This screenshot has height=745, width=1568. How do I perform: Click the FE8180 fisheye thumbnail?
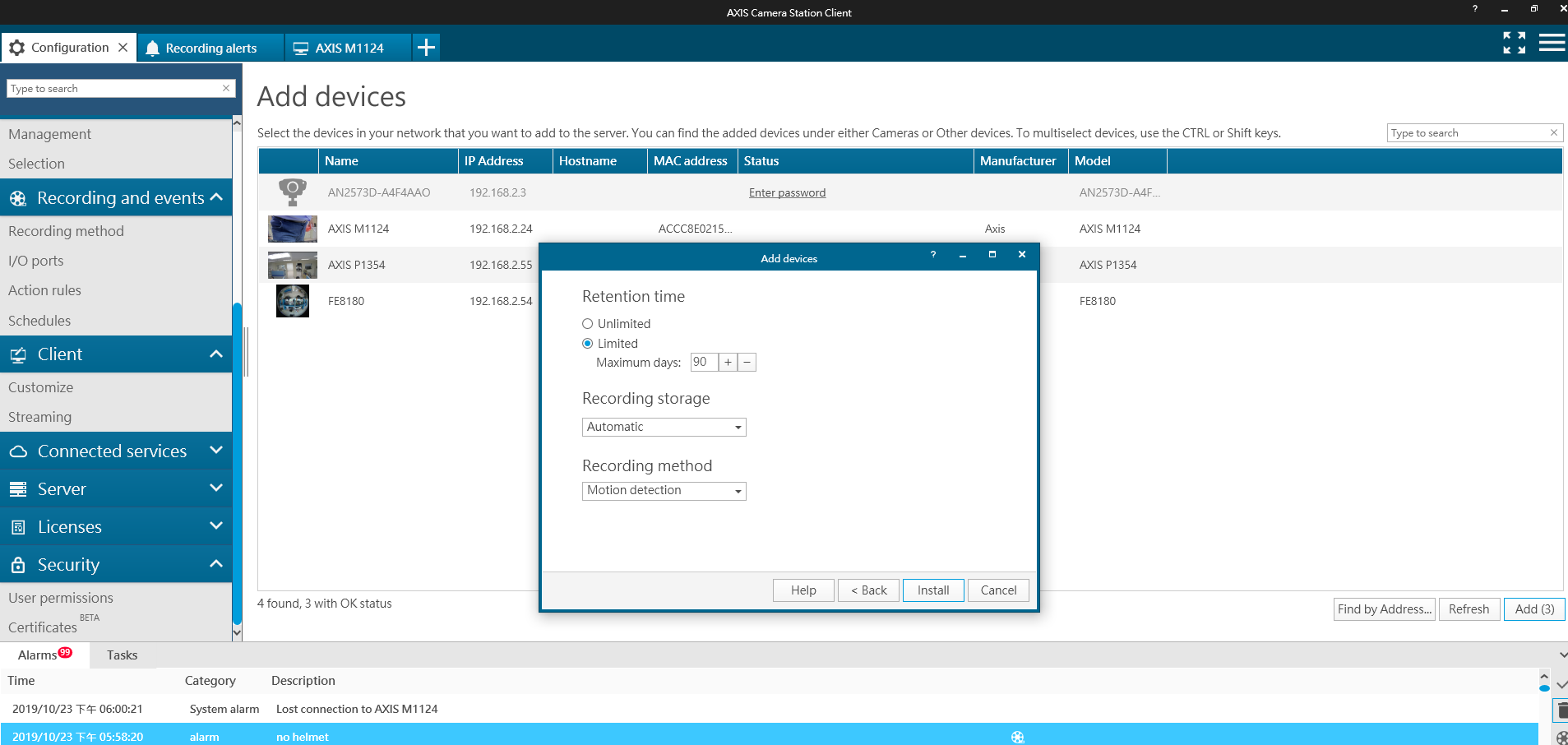293,301
